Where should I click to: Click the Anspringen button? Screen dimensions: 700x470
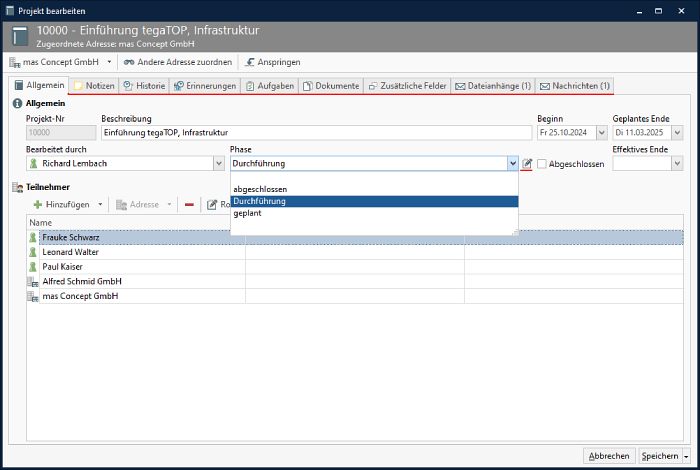(x=273, y=62)
